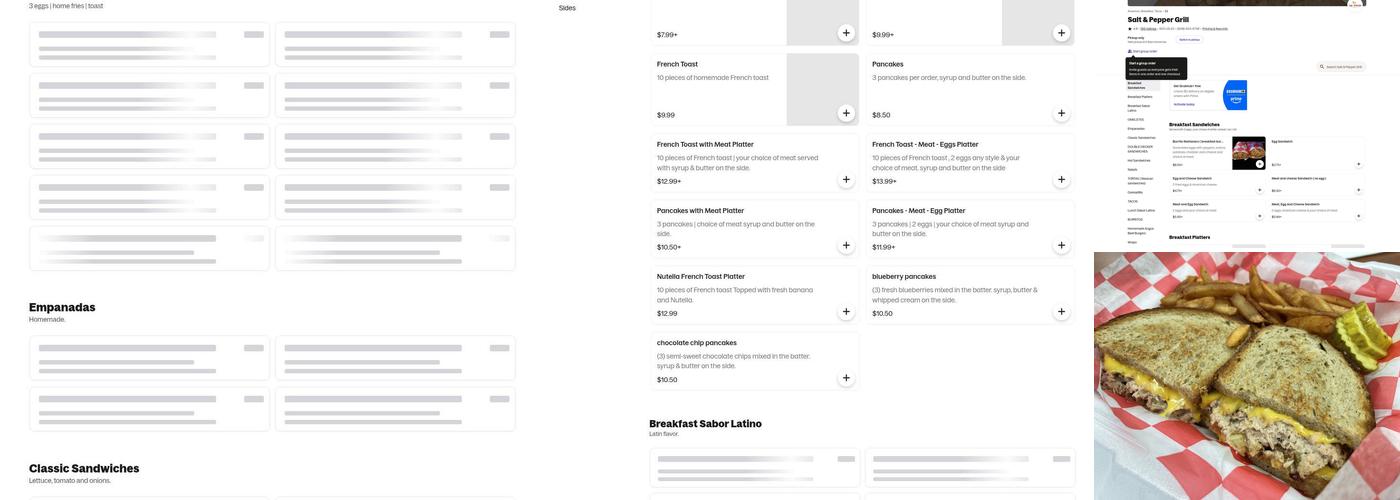Add Egg Sandwich in the small preview
The image size is (1400, 500).
click(x=1358, y=163)
